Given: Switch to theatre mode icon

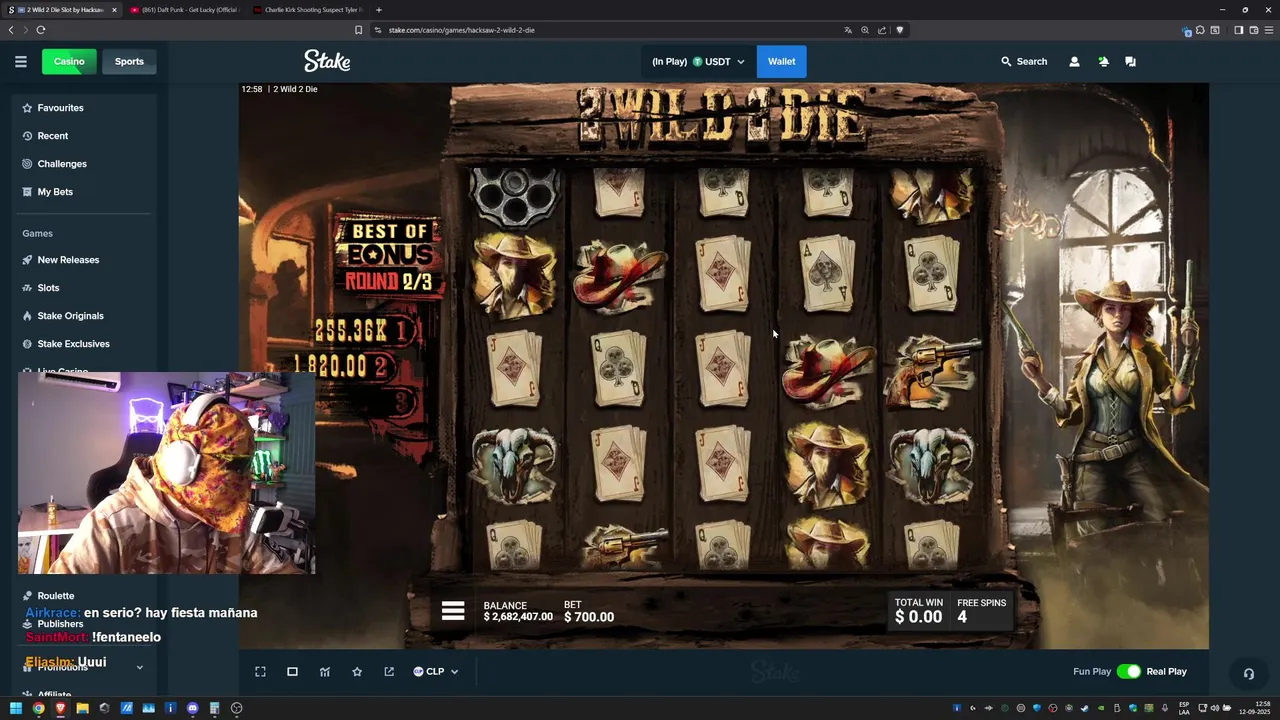Looking at the screenshot, I should coord(292,671).
